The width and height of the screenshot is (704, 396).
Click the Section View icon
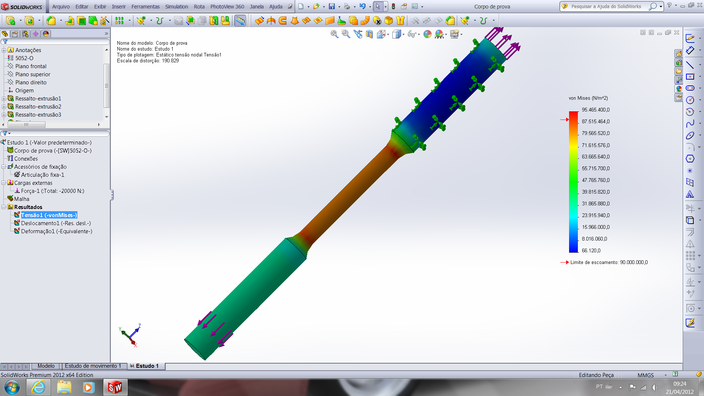[369, 34]
